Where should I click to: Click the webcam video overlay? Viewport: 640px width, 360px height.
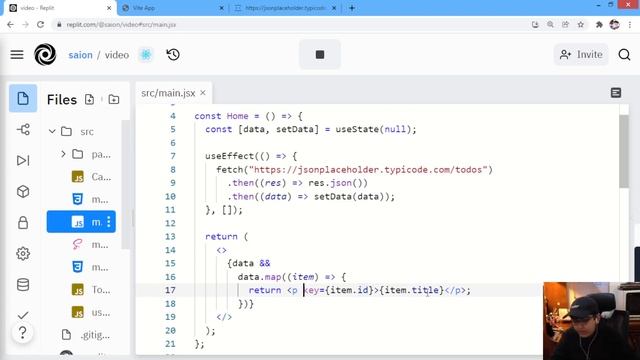coord(591,321)
